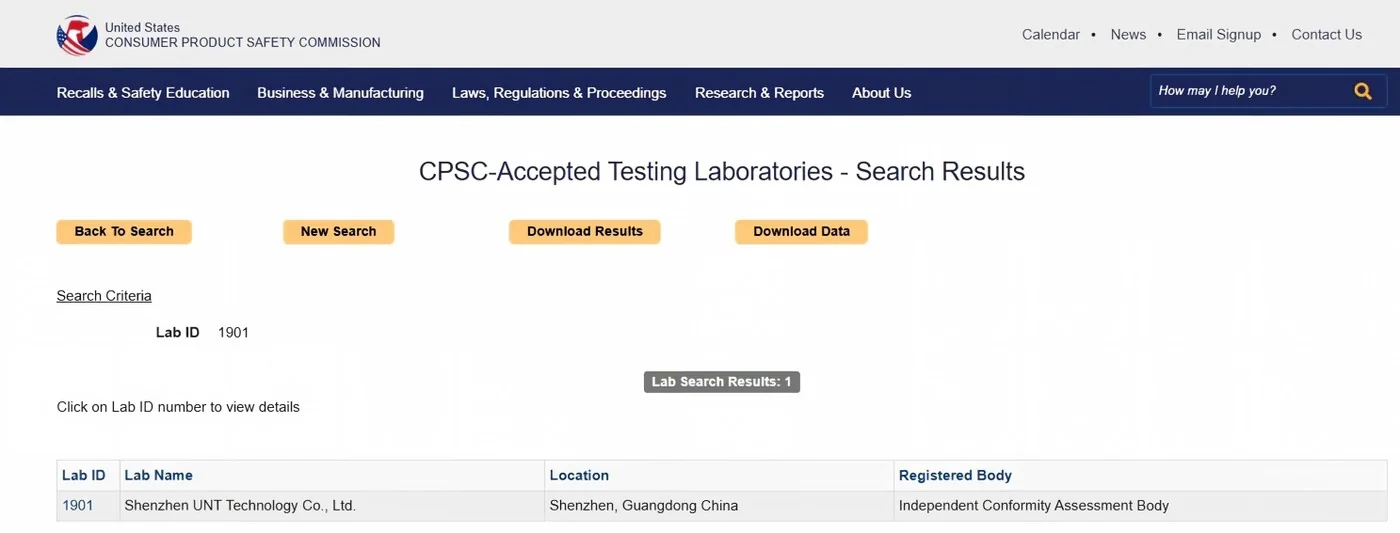Sort by the Registered Body column header
Screen dimensions: 1400x533
click(x=955, y=475)
